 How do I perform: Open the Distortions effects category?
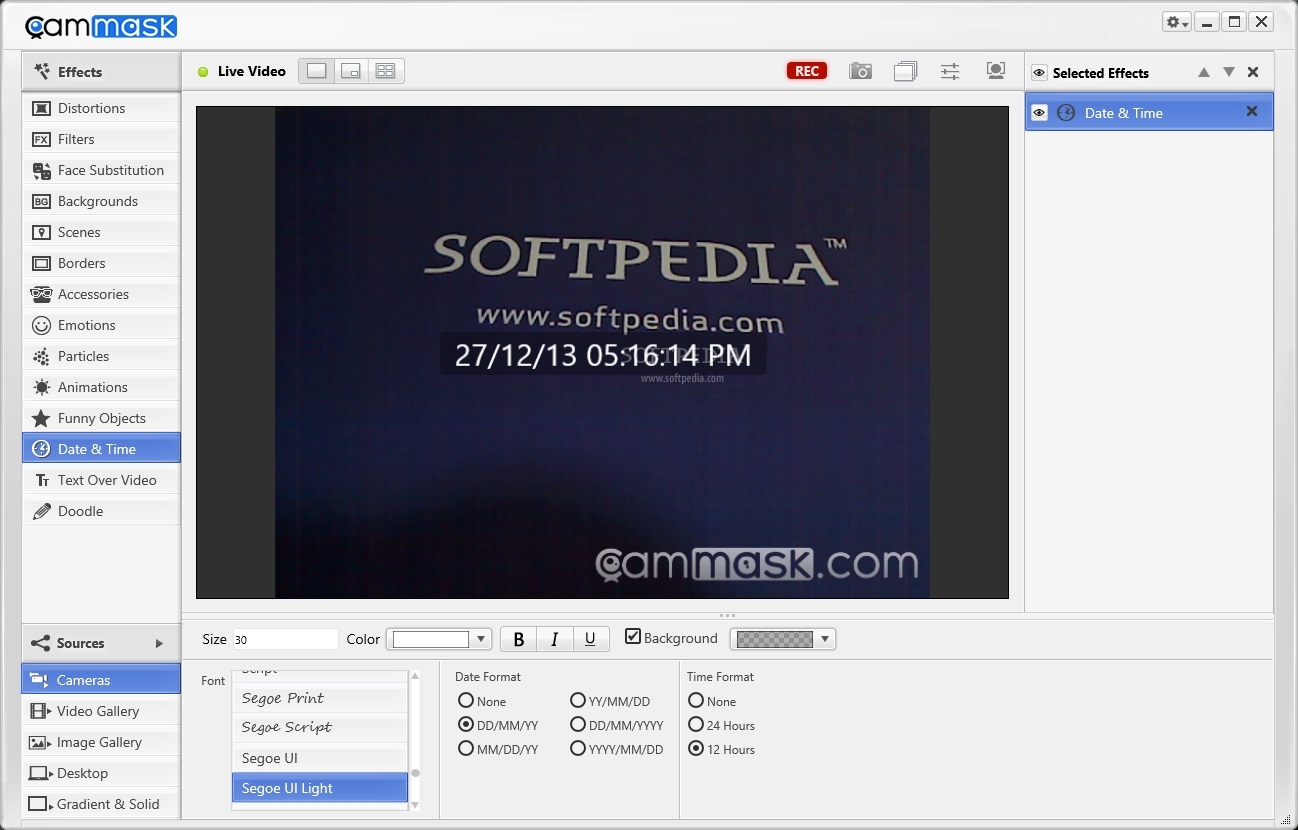[101, 108]
